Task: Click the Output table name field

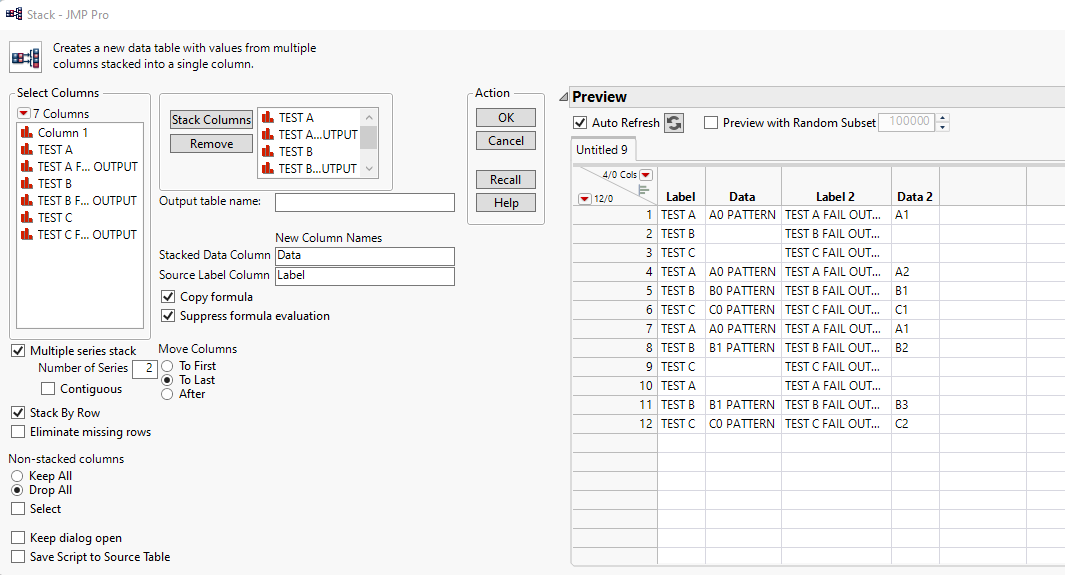Action: point(364,203)
